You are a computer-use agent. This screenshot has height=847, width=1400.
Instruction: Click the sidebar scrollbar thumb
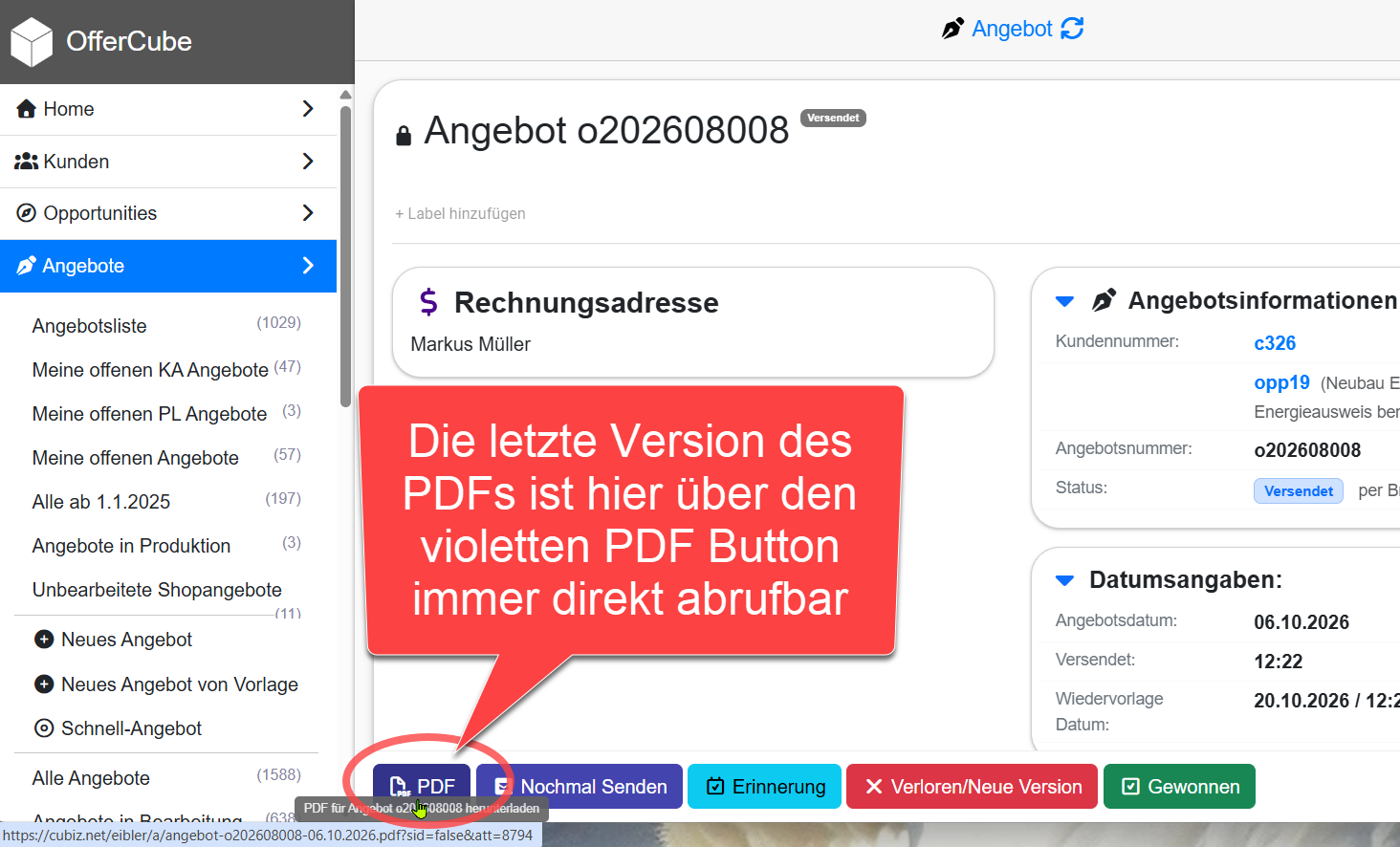(345, 256)
